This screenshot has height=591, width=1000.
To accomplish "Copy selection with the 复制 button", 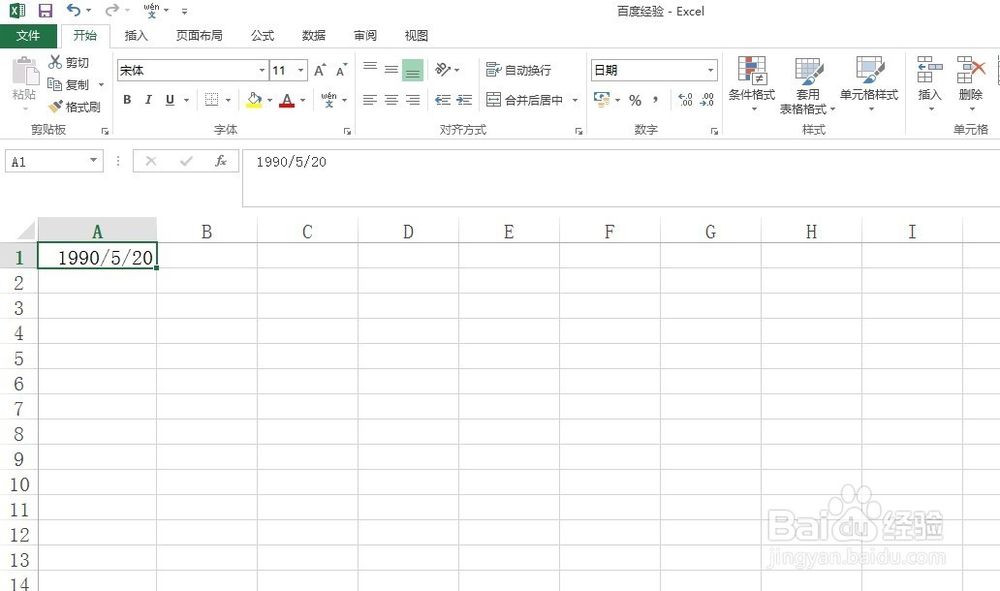I will click(x=68, y=84).
